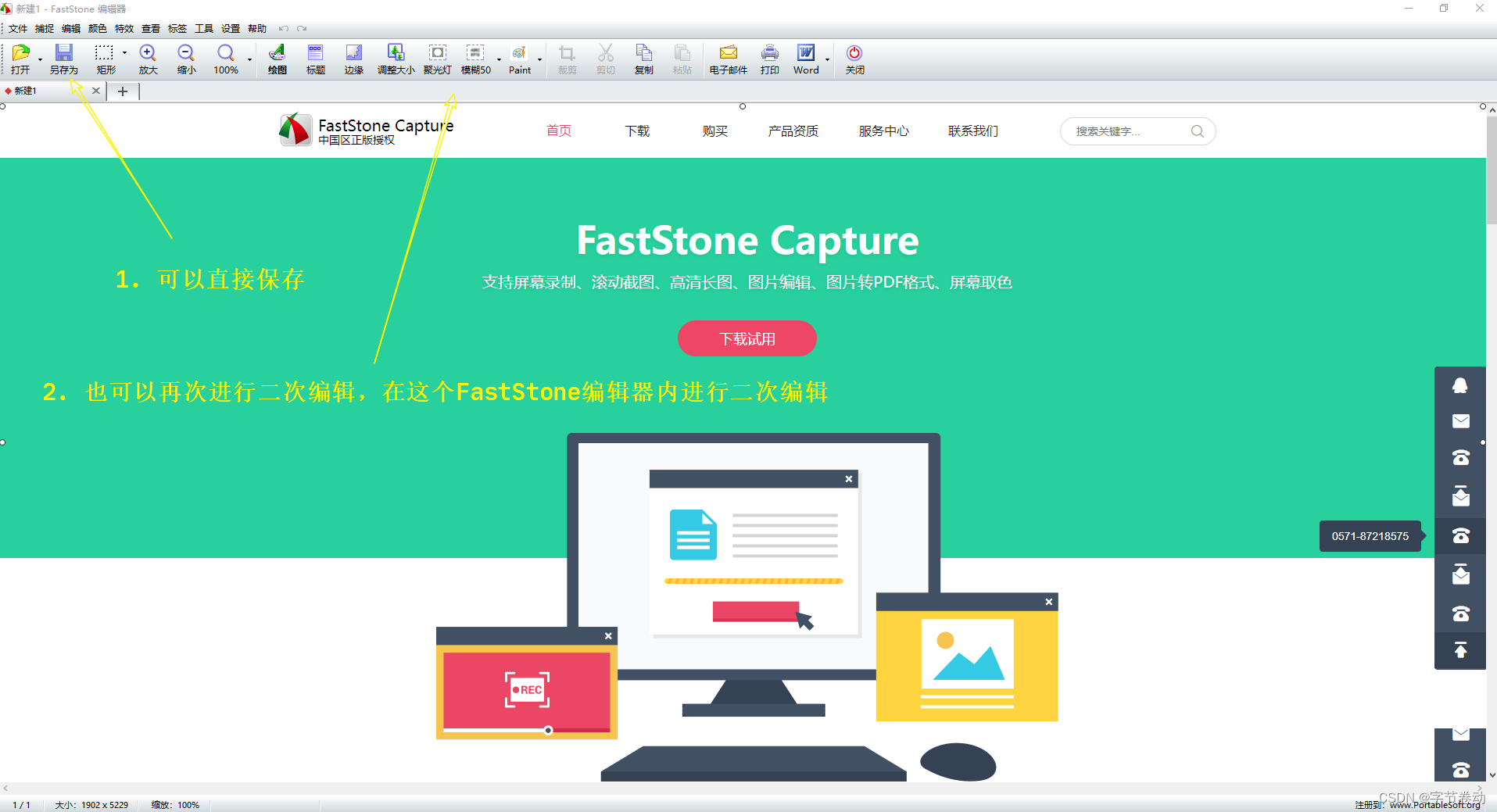
Task: Click the 购买 navigation link
Action: point(715,131)
